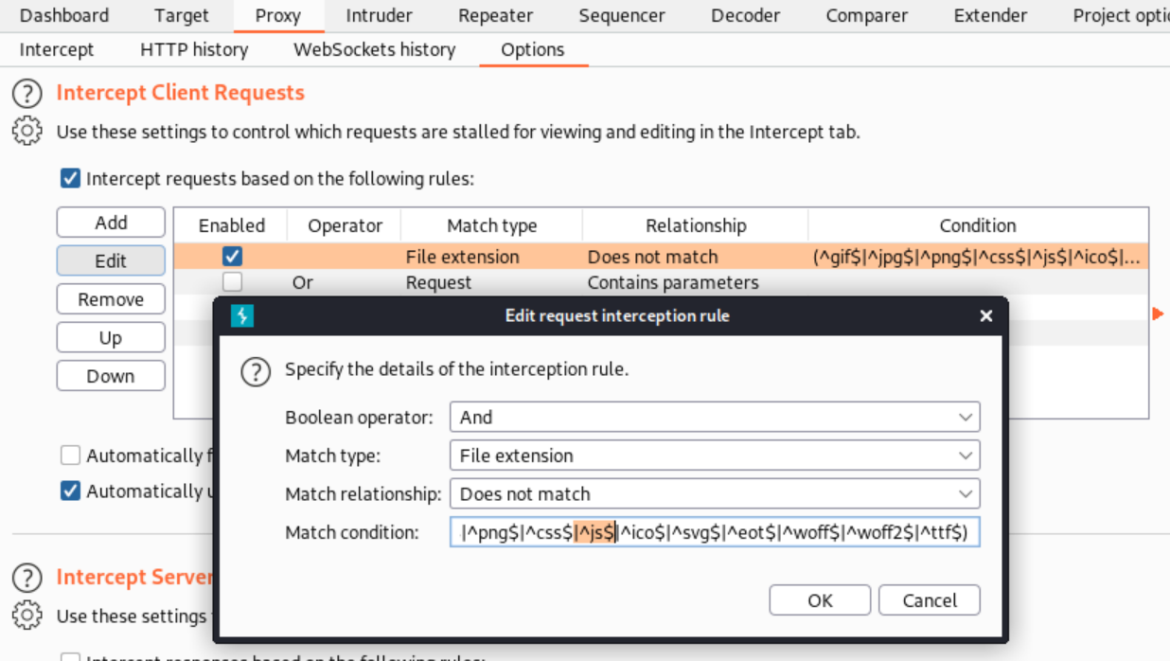Click the 'Intercept Client Requests' heading
The image size is (1170, 661).
coord(181,93)
